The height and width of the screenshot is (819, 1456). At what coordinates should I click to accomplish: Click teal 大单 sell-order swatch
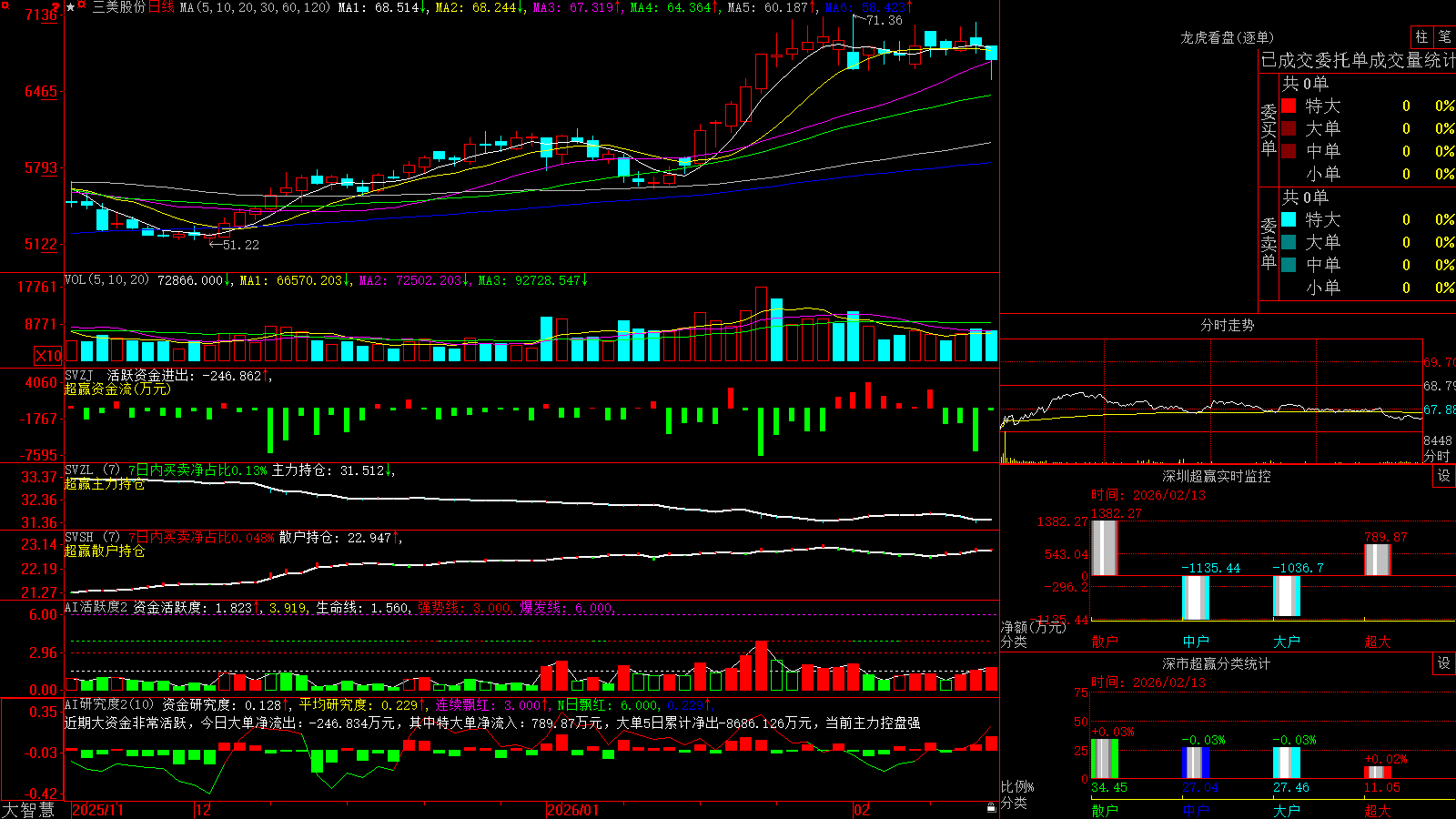1289,242
